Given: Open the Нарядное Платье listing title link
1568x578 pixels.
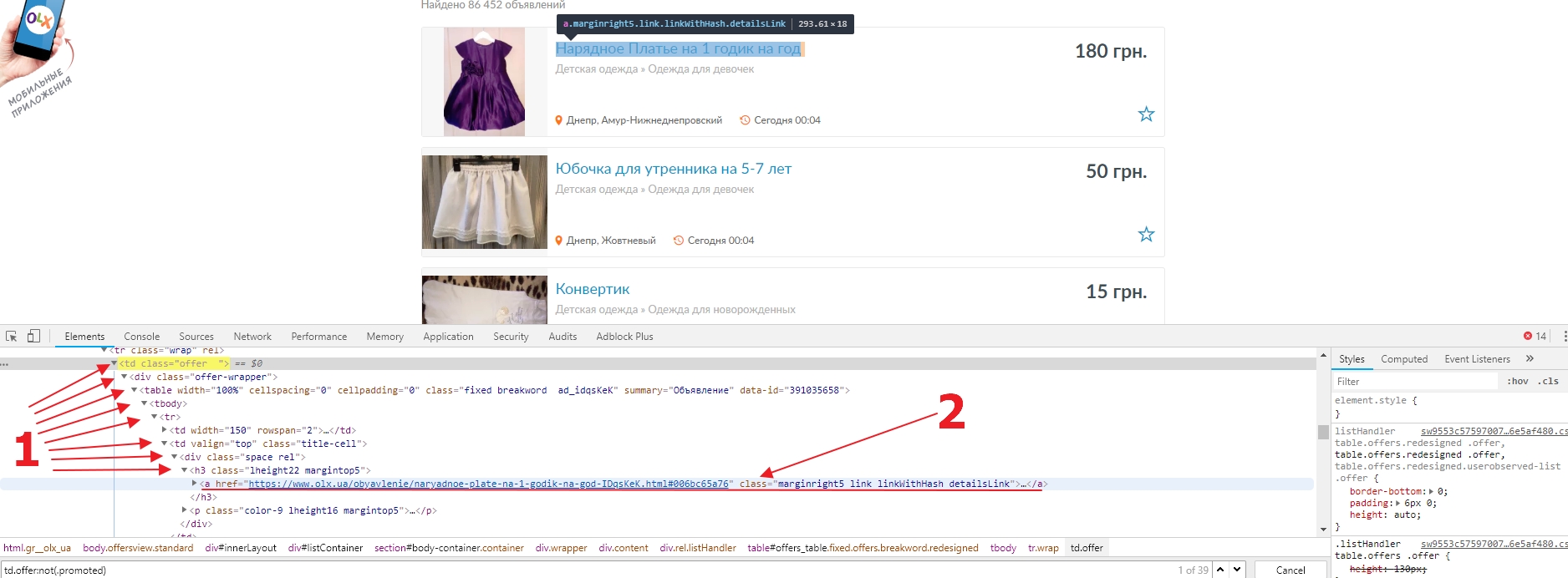Looking at the screenshot, I should pyautogui.click(x=678, y=48).
